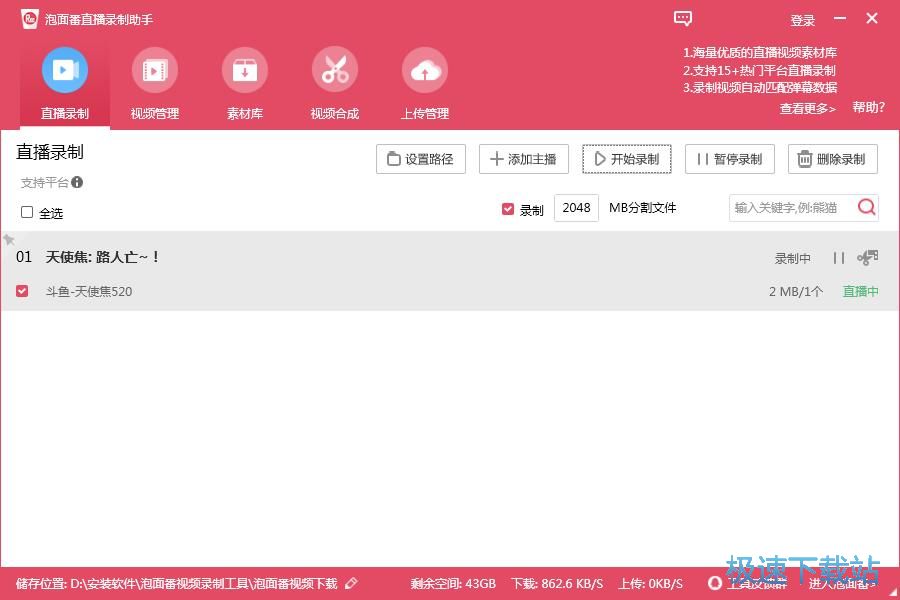Uncheck the 斗鱼-天使焦520 checkbox
This screenshot has height=600, width=900.
(22, 291)
